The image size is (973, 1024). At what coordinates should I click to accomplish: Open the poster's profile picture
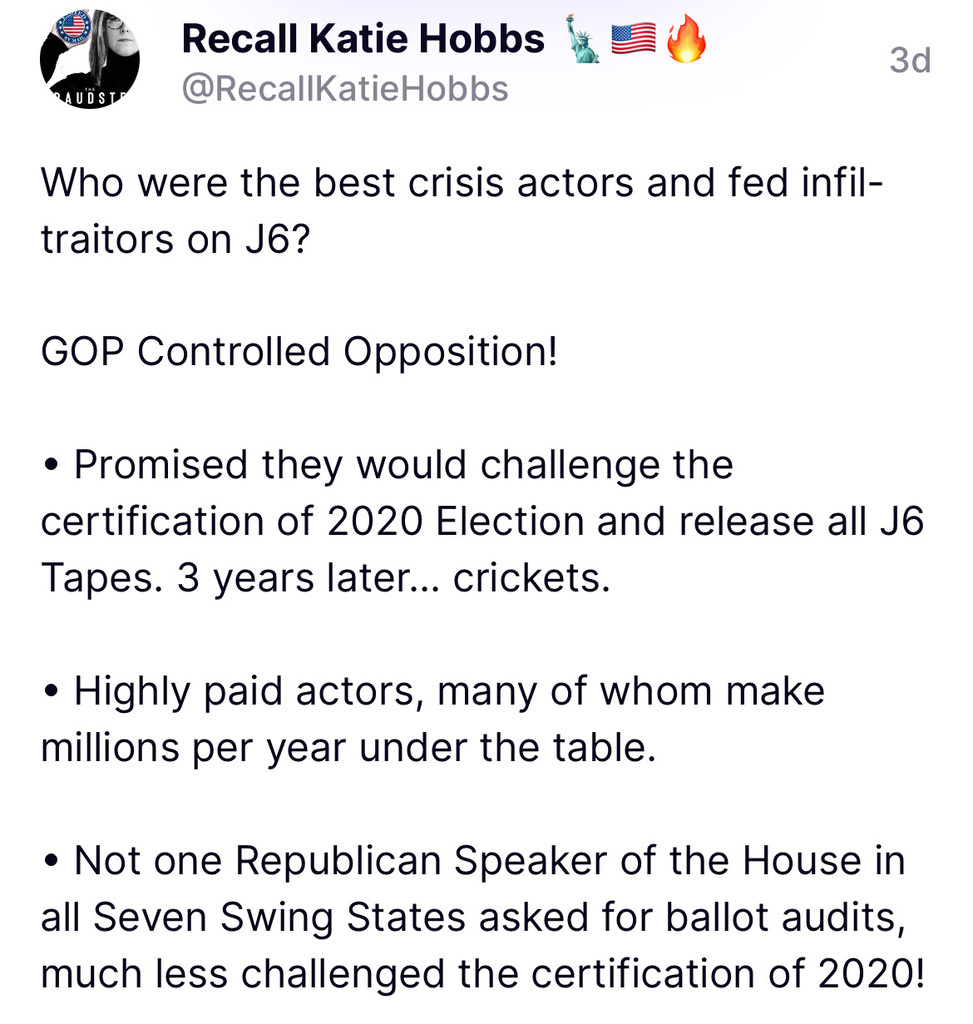click(90, 60)
